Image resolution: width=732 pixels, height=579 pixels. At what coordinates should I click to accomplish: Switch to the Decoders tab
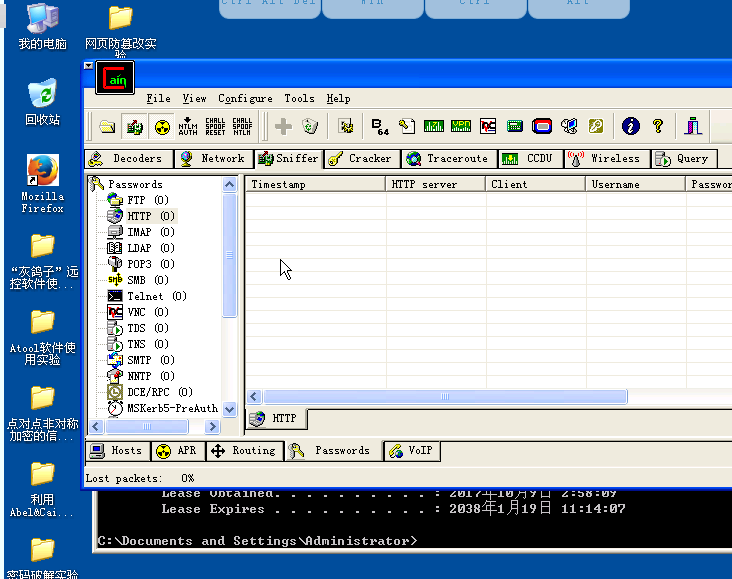coord(129,159)
